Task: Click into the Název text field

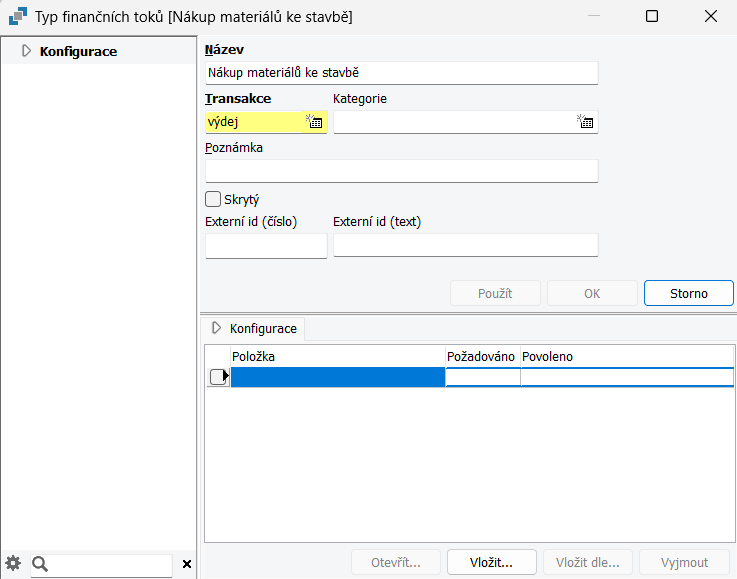Action: pos(402,73)
